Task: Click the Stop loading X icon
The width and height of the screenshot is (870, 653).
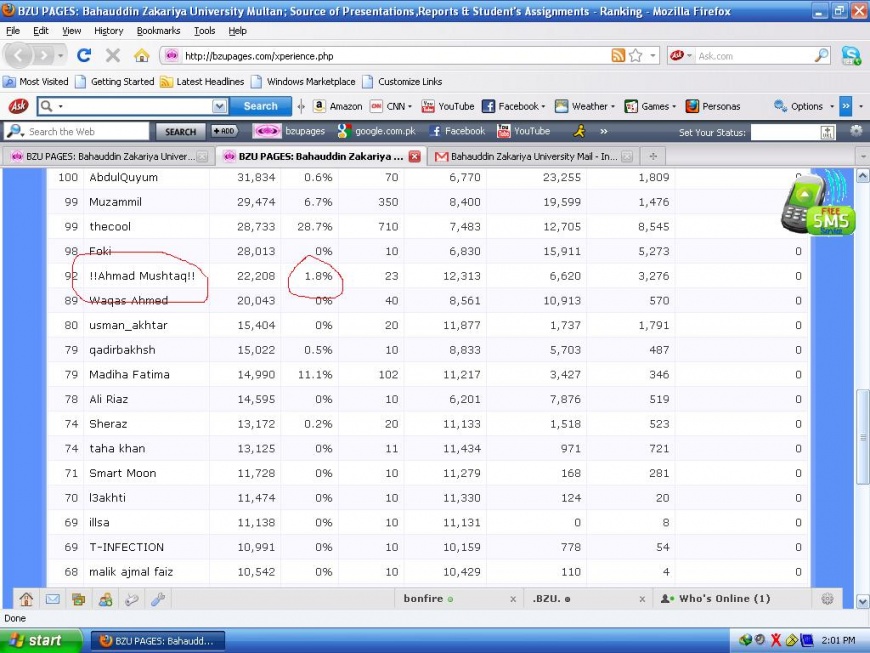Action: tap(112, 56)
